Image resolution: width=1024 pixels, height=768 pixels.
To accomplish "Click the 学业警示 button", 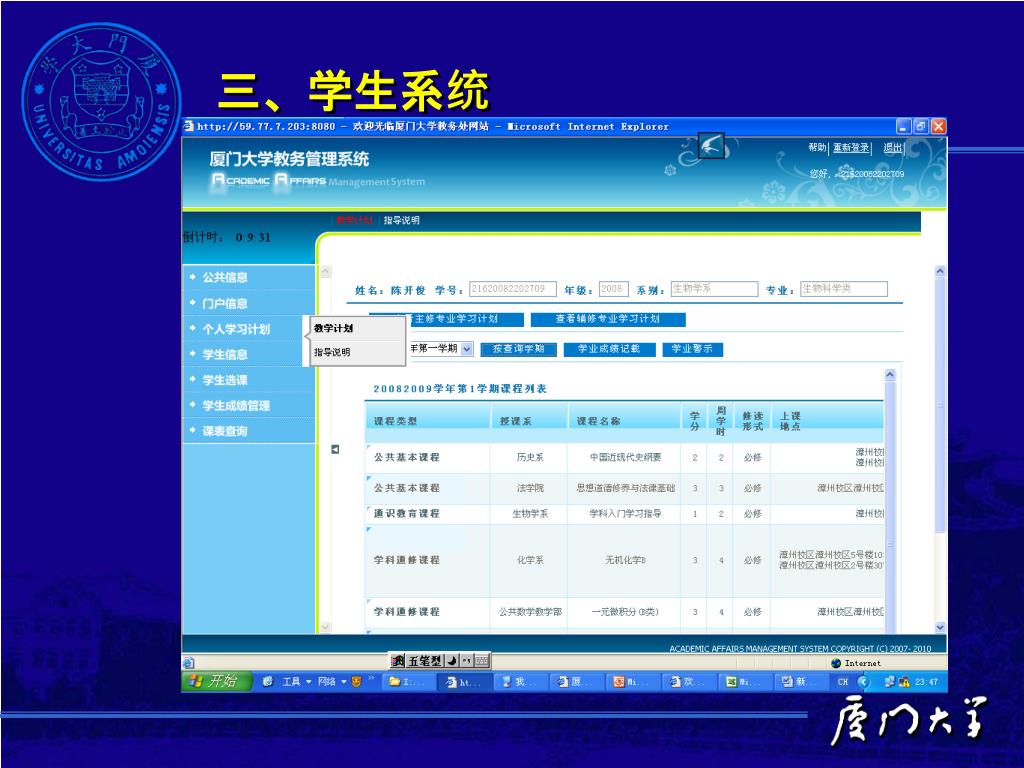I will pos(692,349).
